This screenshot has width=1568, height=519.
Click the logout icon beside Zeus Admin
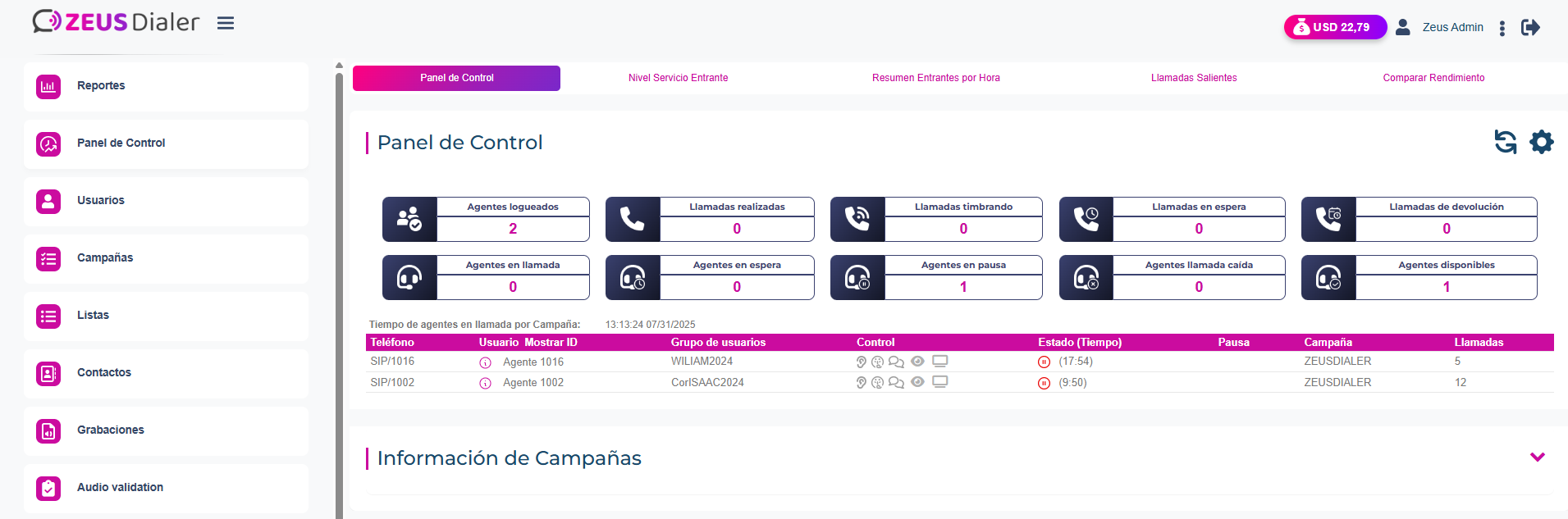coord(1530,28)
